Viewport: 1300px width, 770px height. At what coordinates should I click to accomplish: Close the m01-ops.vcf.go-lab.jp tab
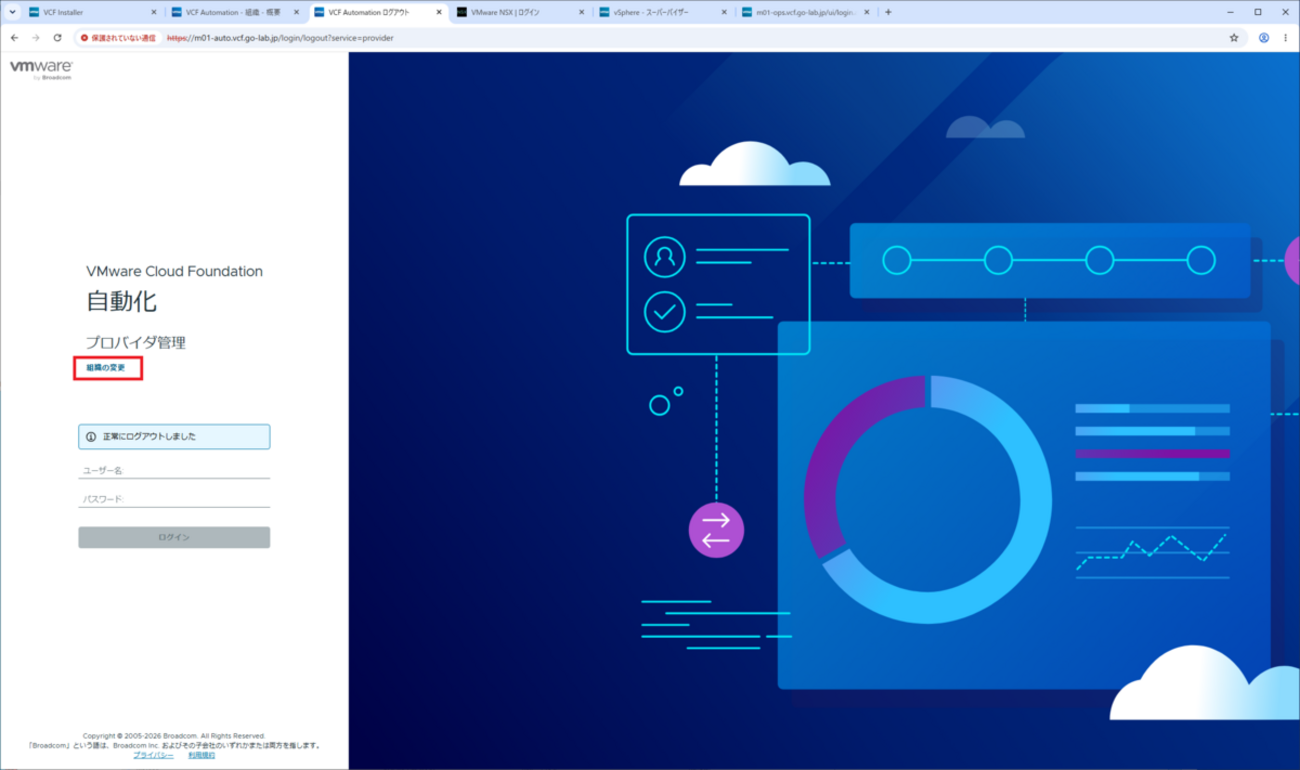[x=866, y=13]
